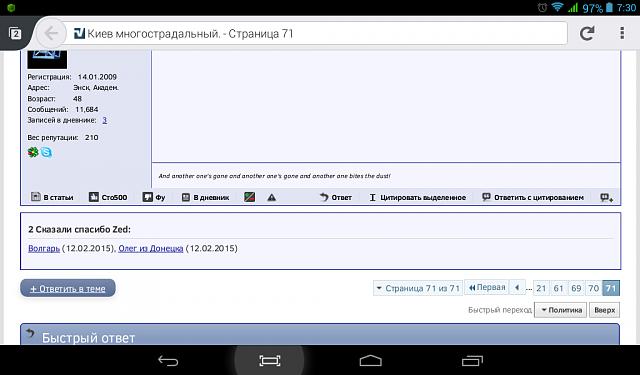This screenshot has width=640, height=375.
Task: Go to page 69
Action: [576, 288]
